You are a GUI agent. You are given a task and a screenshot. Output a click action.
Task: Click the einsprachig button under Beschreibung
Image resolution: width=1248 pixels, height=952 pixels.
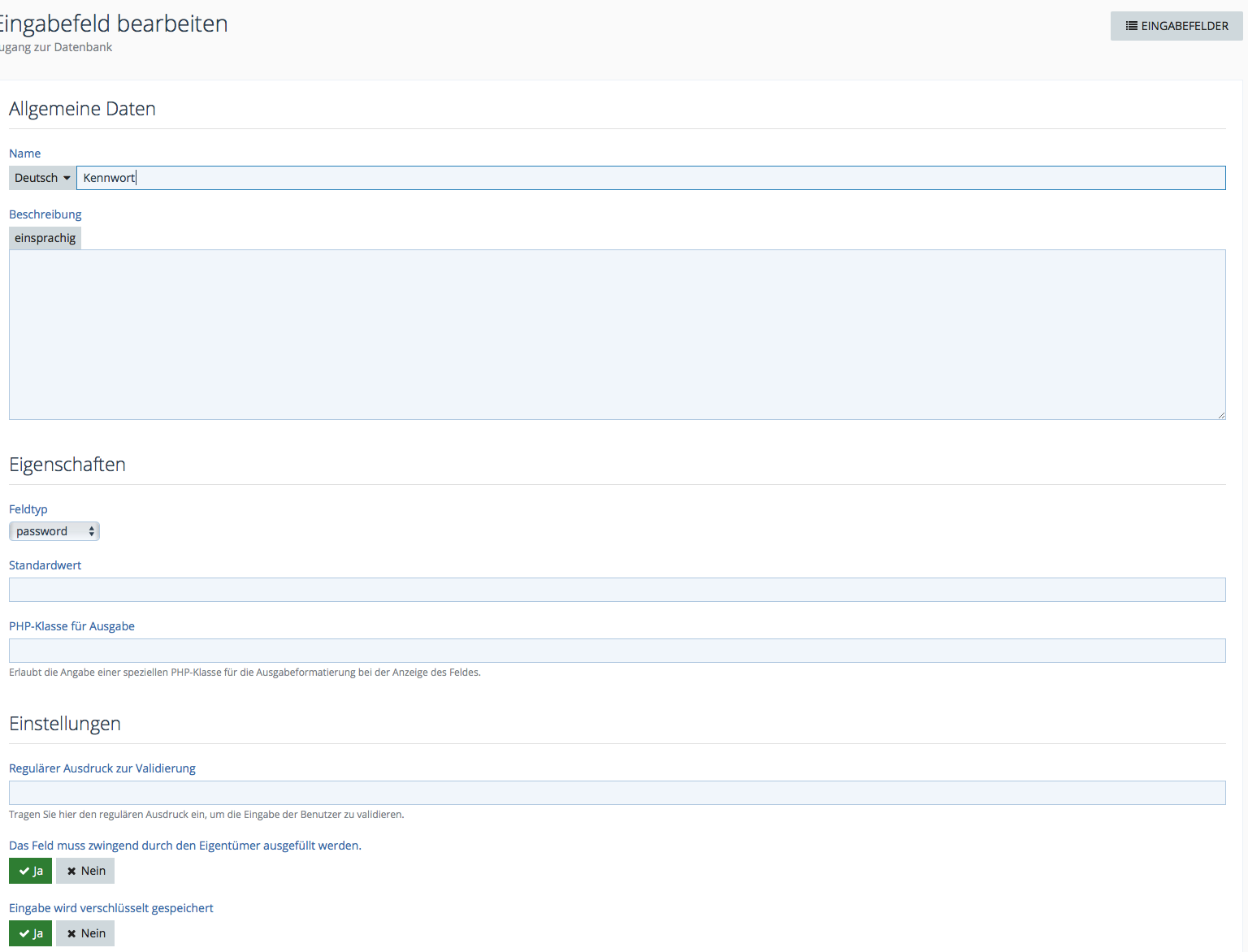(x=45, y=238)
